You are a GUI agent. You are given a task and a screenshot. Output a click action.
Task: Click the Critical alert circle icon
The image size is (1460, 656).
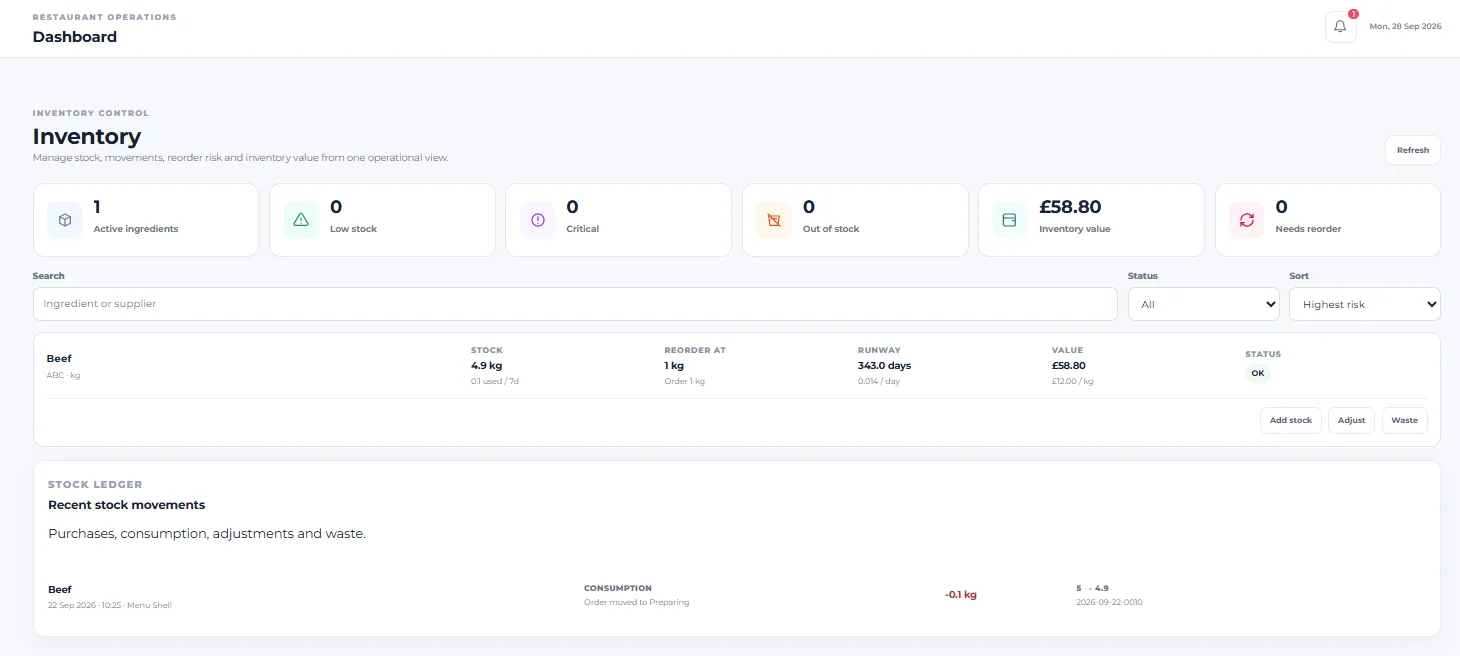click(x=538, y=220)
